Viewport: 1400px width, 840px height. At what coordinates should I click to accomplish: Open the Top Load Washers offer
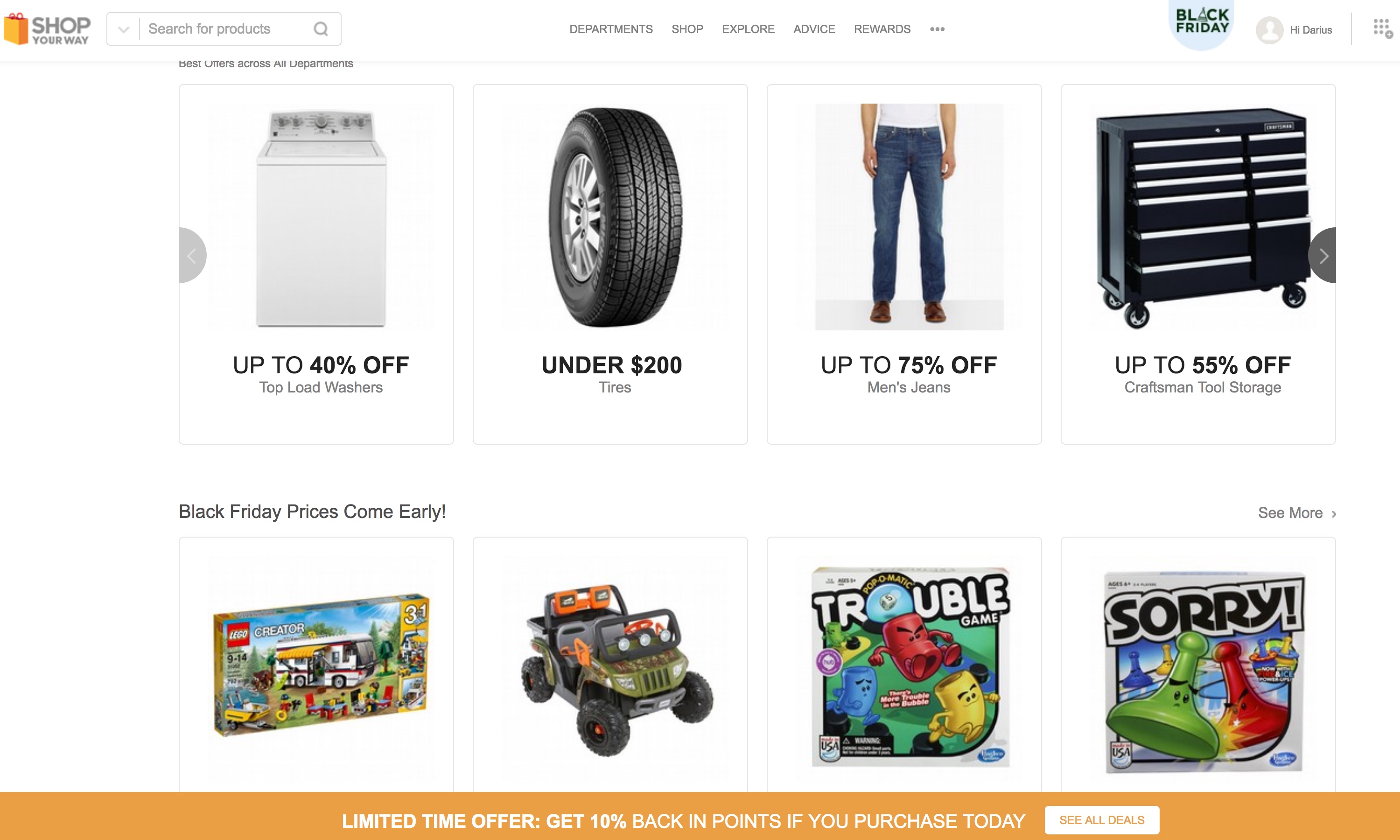(316, 264)
